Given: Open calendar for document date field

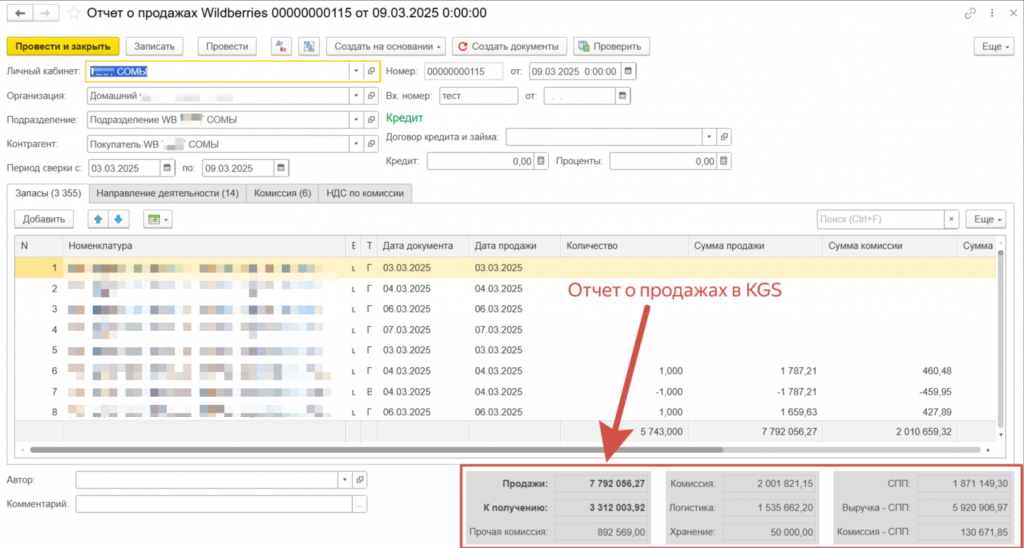Looking at the screenshot, I should [630, 71].
